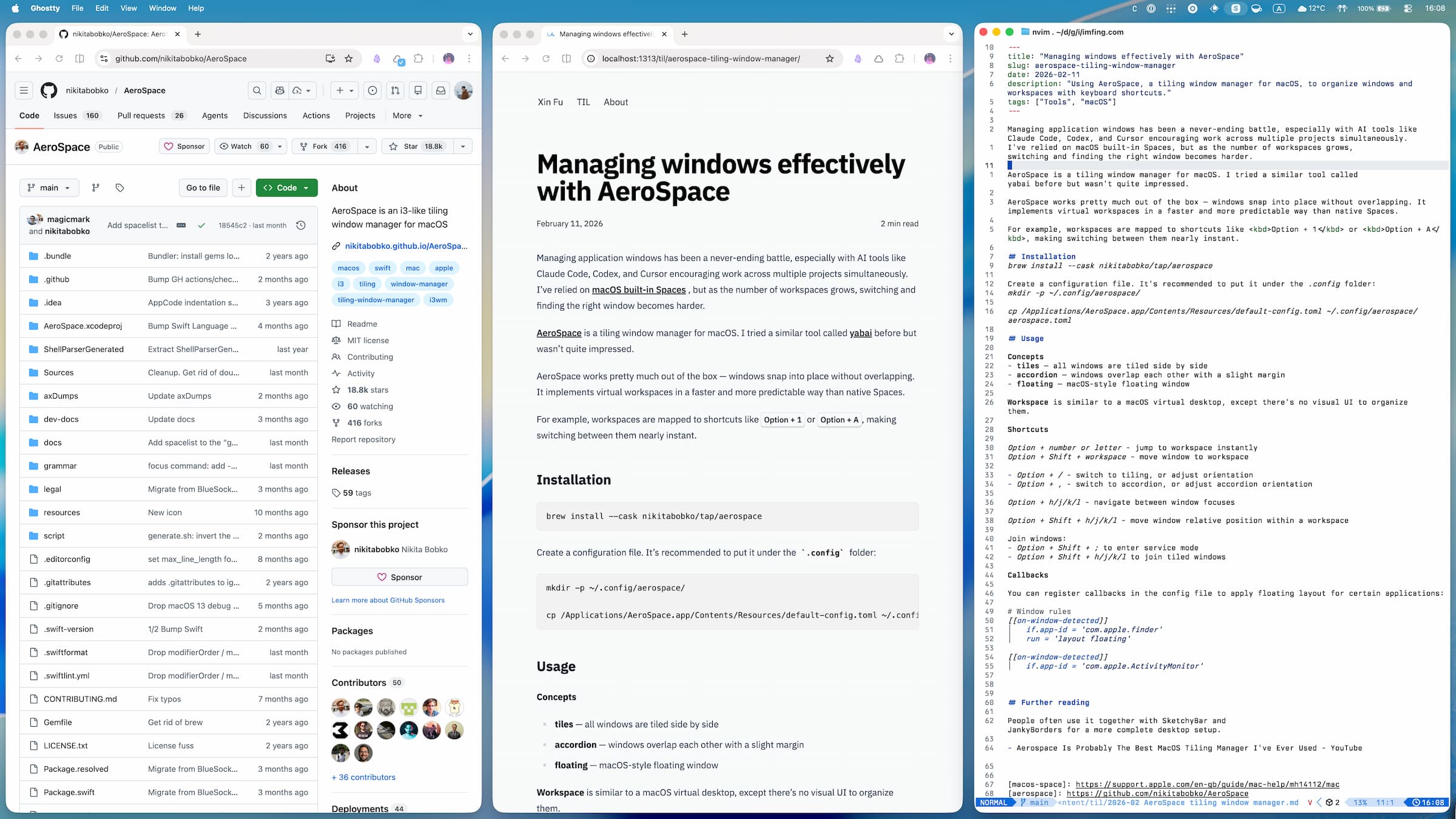Click the address bar showing localhost:1313
The height and width of the screenshot is (819, 1456).
point(700,58)
